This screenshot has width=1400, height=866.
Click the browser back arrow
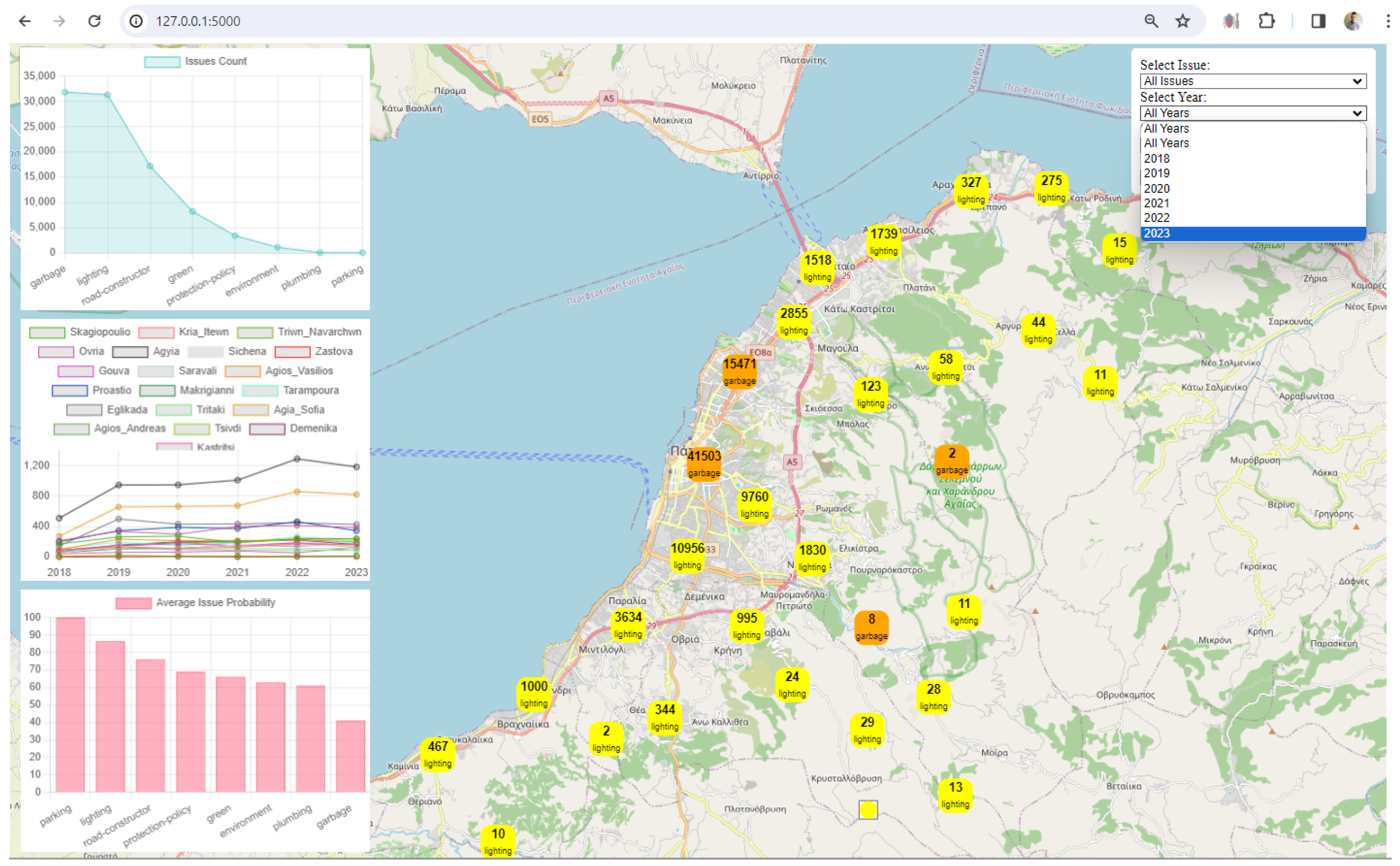pyautogui.click(x=25, y=21)
